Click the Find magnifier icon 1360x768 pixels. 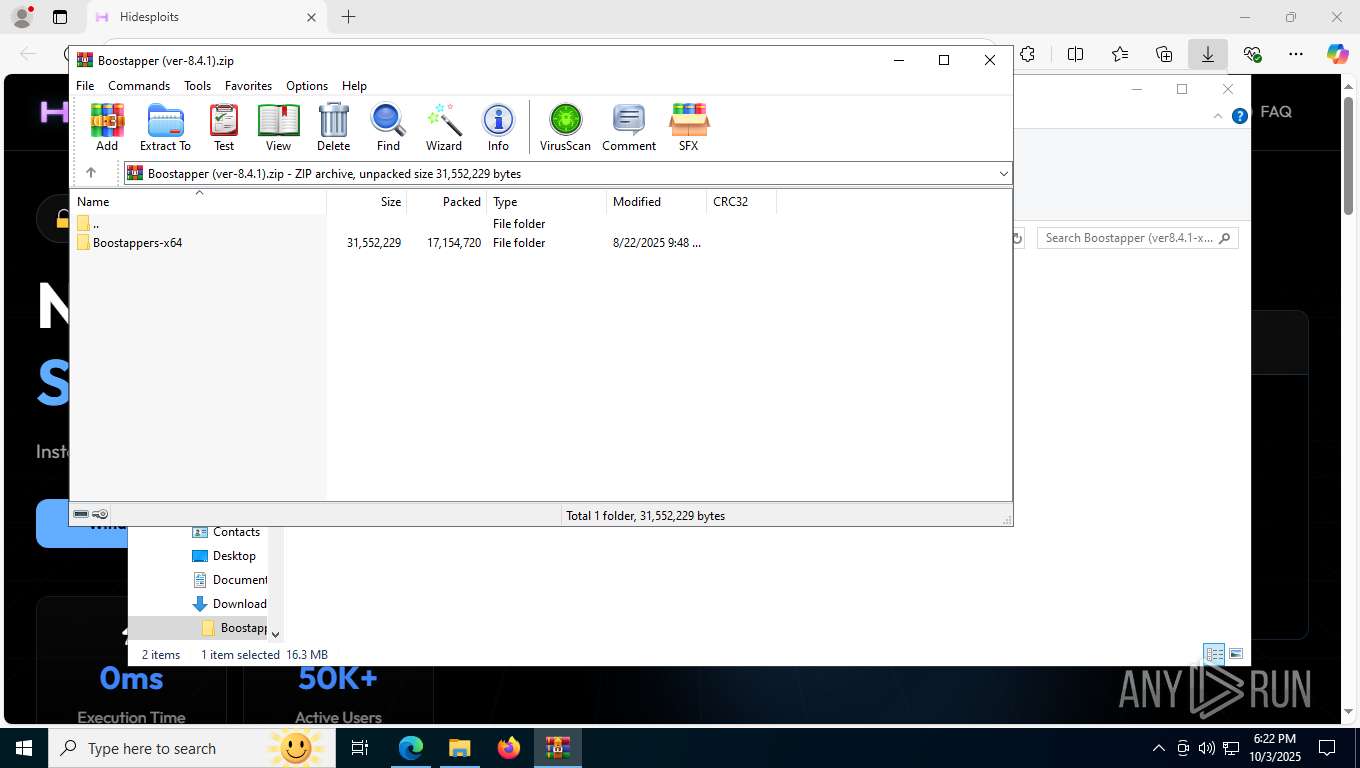click(388, 127)
